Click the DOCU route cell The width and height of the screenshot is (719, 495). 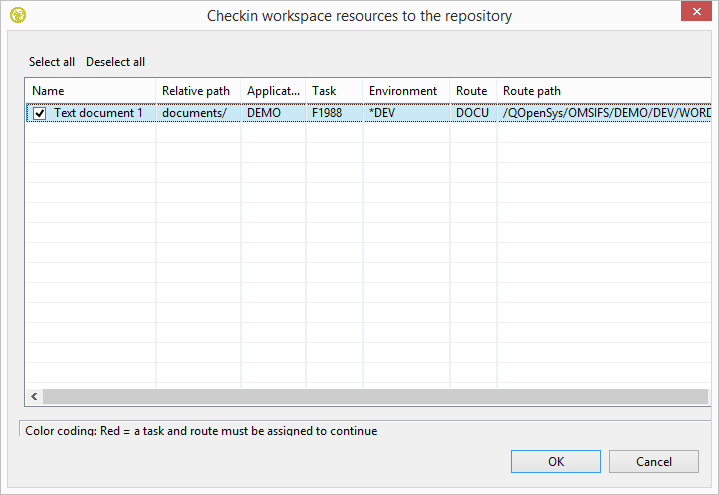472,113
